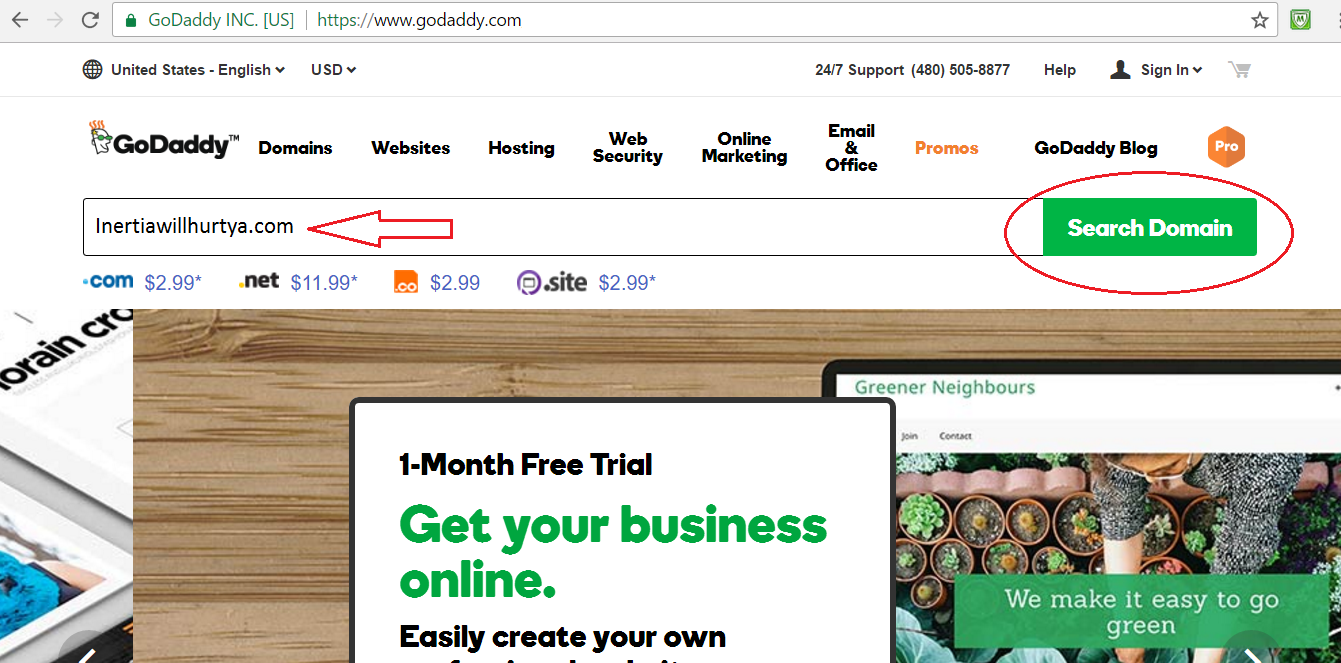Click the domain search input field

(x=563, y=227)
